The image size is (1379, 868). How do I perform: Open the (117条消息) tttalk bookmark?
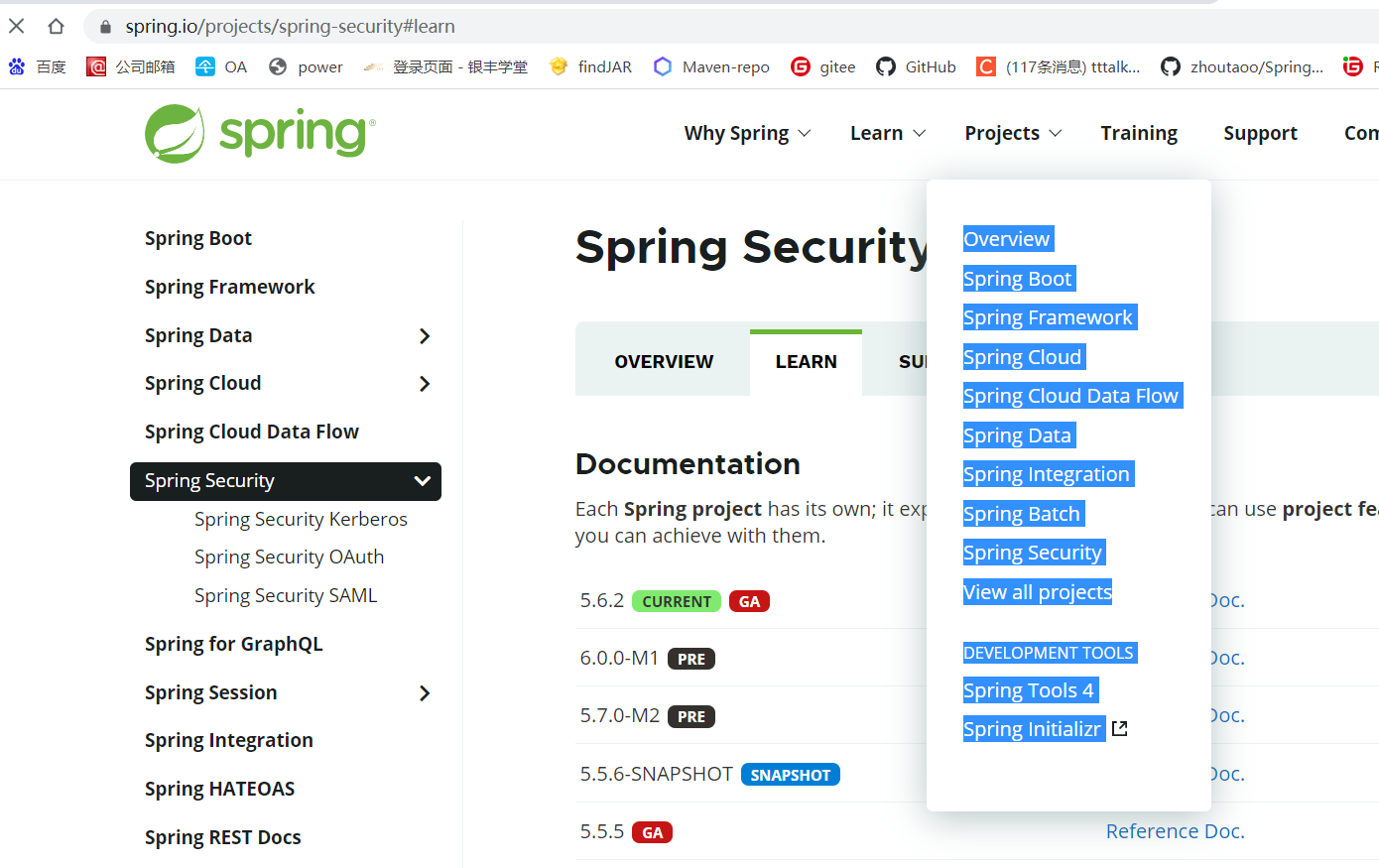(1059, 66)
